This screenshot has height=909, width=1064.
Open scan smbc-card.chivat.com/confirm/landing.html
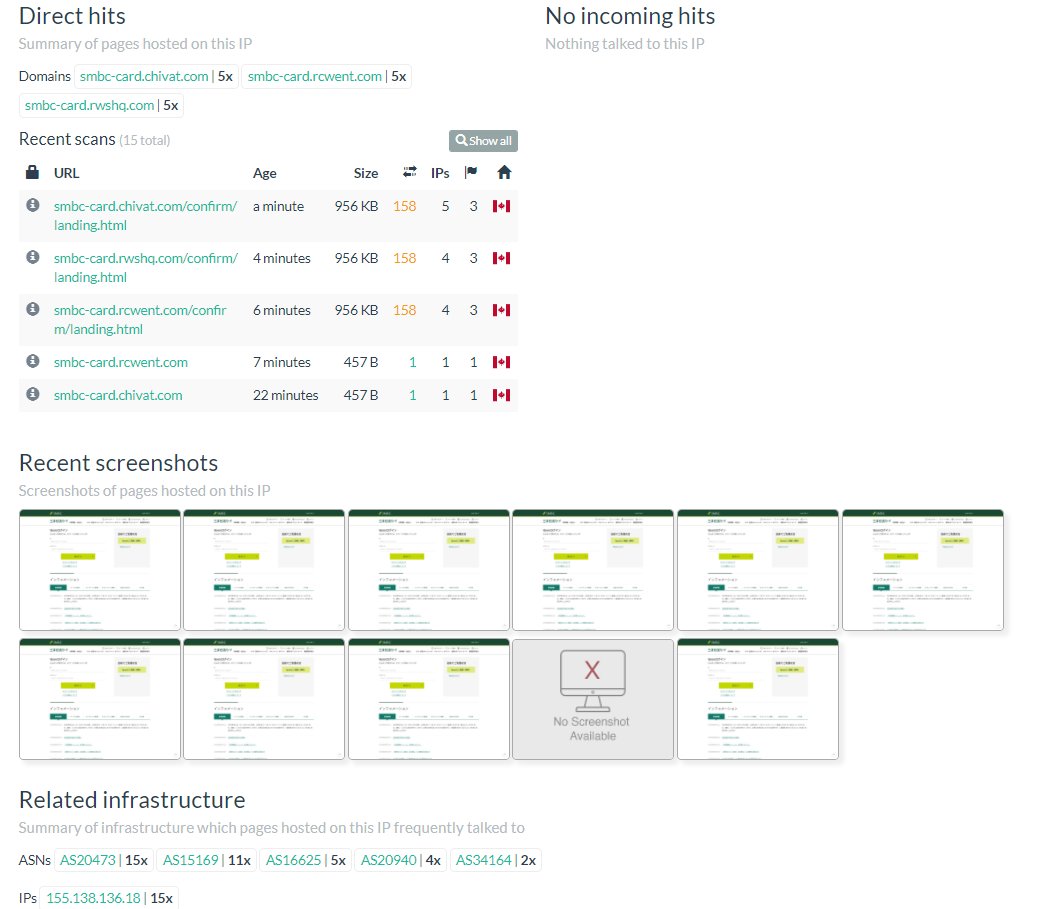[x=146, y=216]
